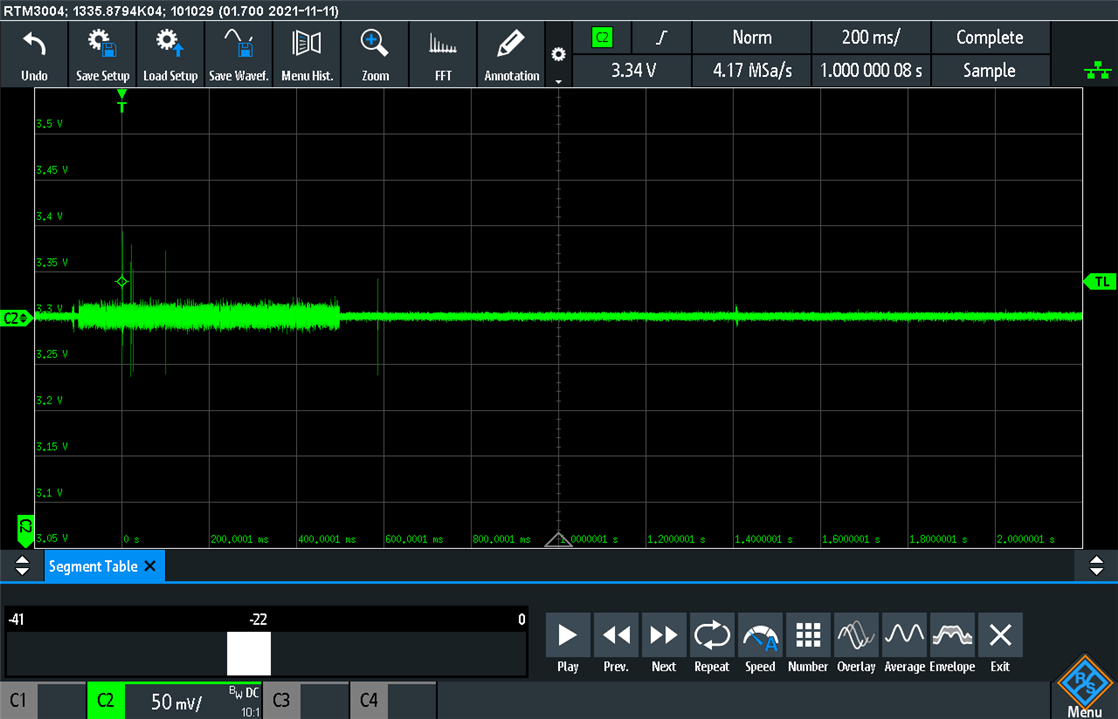The width and height of the screenshot is (1118, 719).
Task: Click the C2 ground level marker
Action: (16, 318)
